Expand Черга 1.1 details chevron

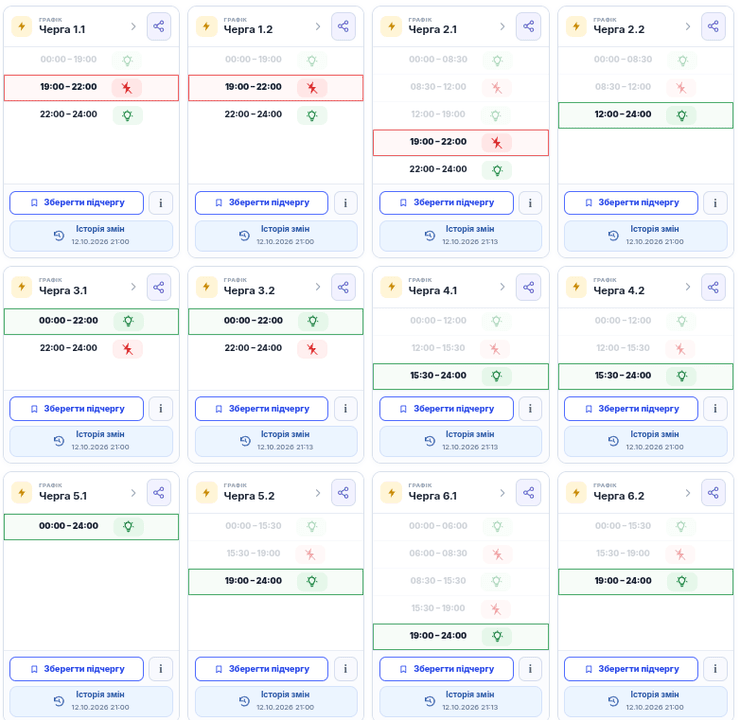[x=134, y=26]
